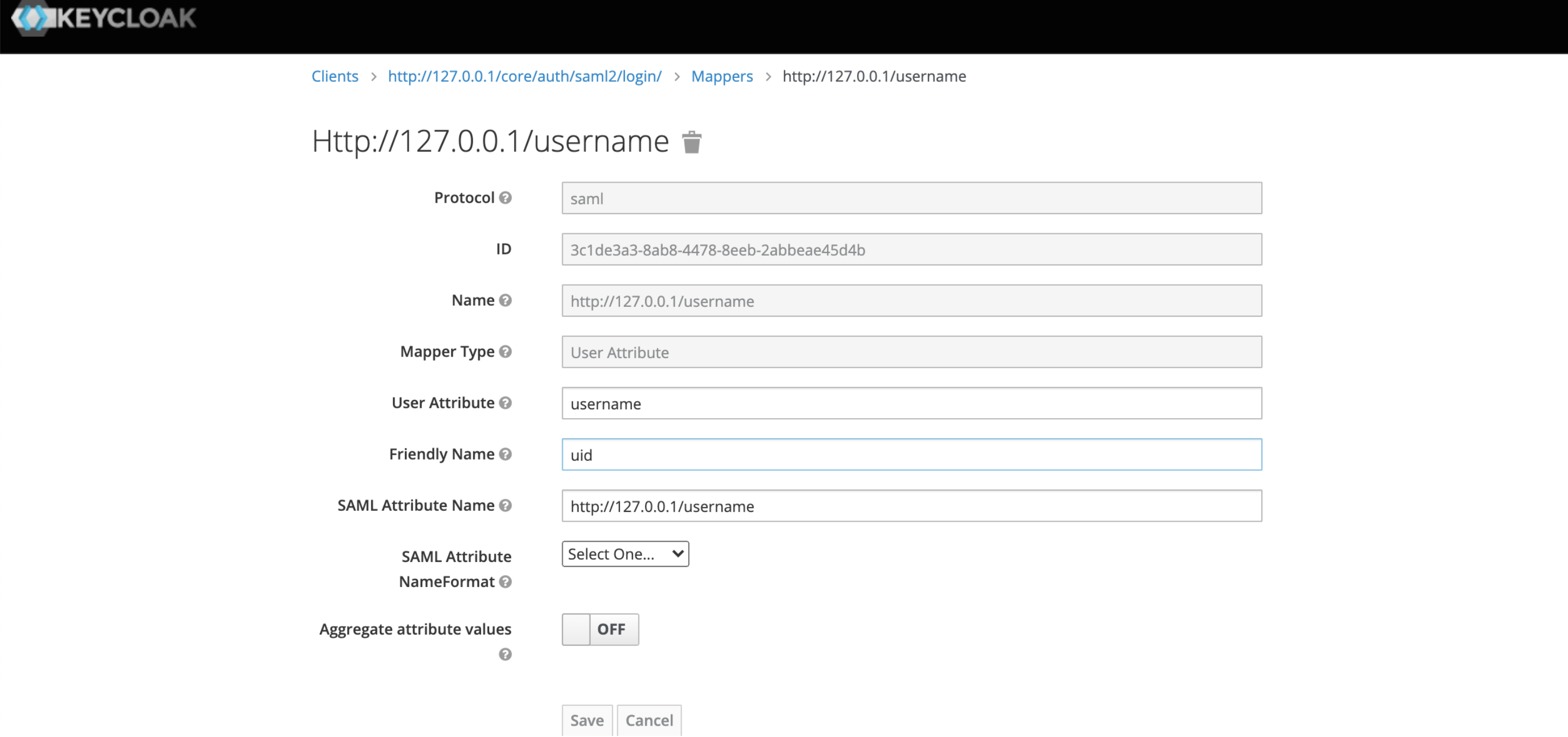Click the Keycloak logo
Screen dimensions: 1568x737
[x=100, y=19]
